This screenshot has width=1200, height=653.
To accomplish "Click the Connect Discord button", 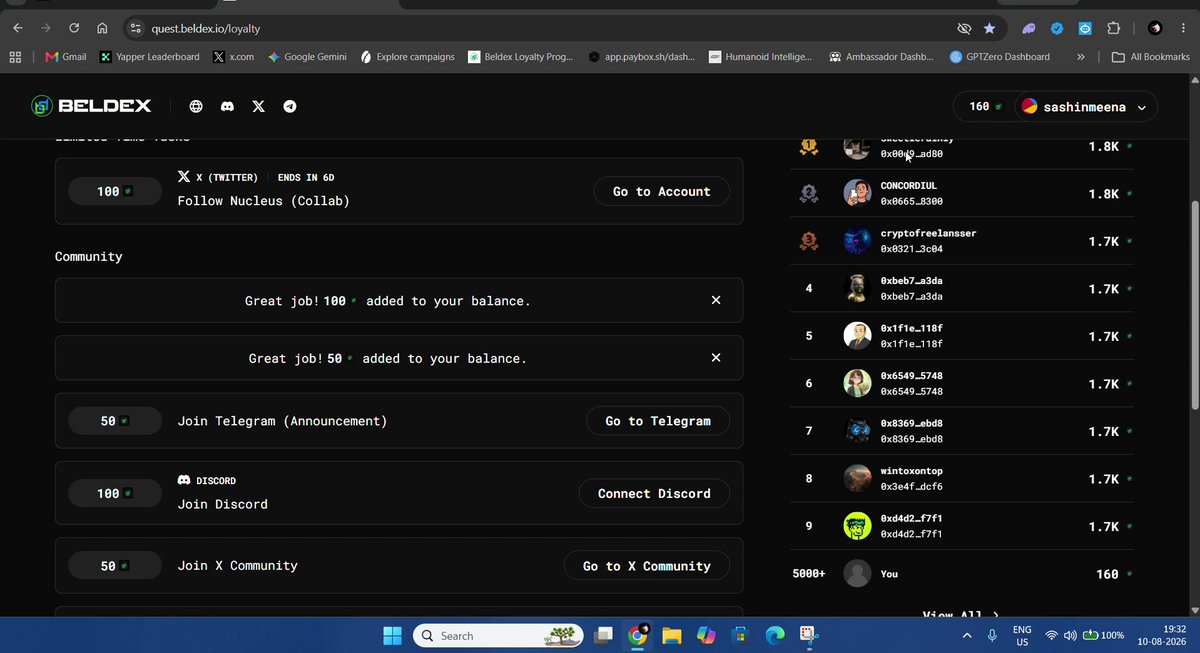I will [654, 493].
